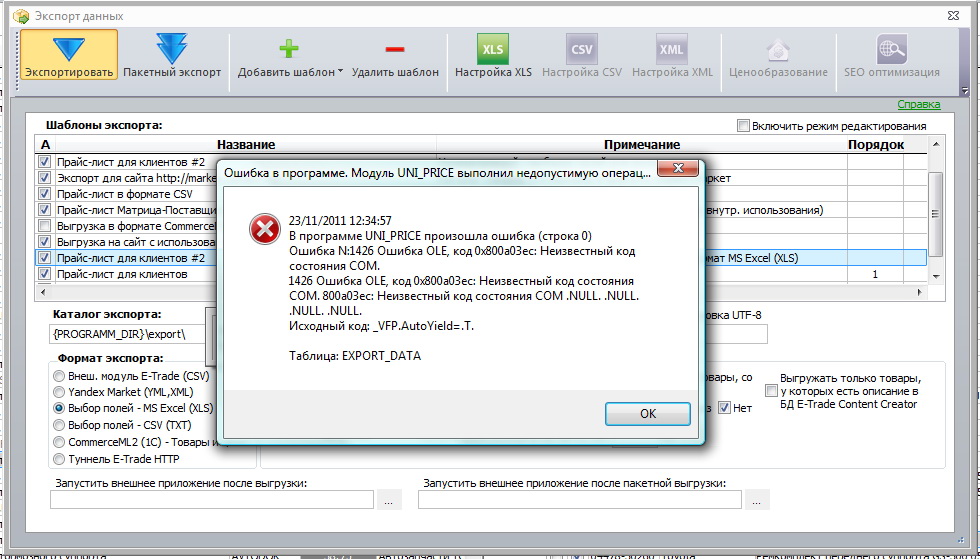Sort templates by Примечание column
Image resolution: width=980 pixels, height=559 pixels.
coord(642,144)
